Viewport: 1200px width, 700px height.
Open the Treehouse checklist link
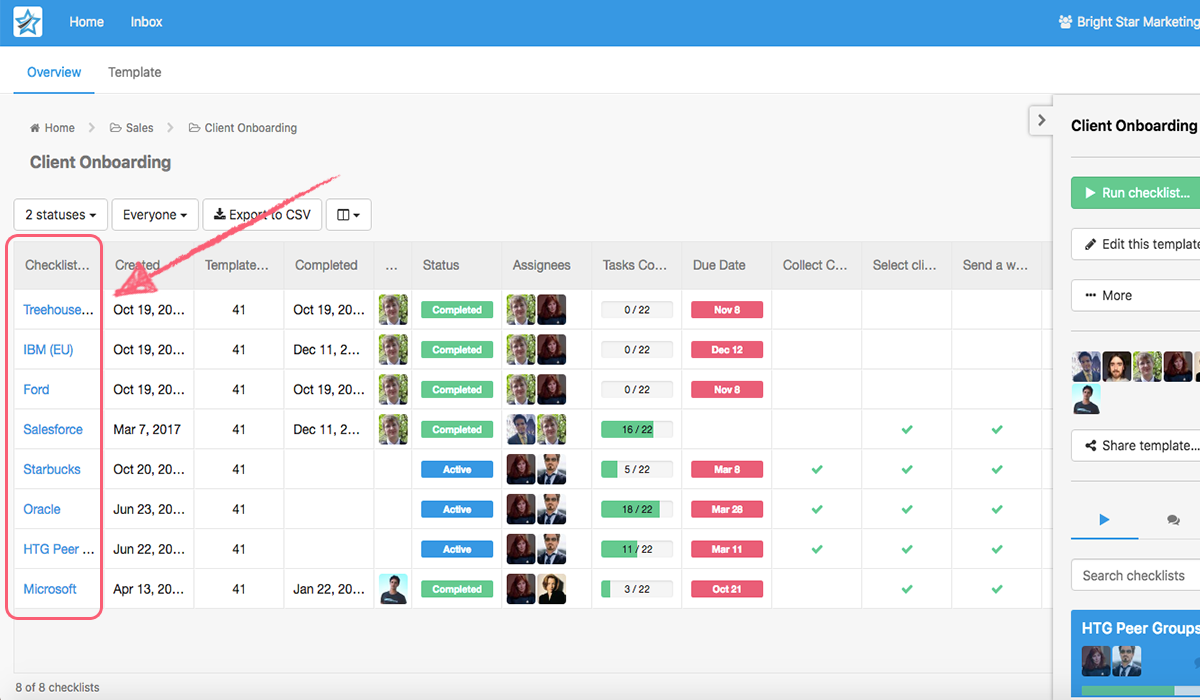(x=58, y=310)
